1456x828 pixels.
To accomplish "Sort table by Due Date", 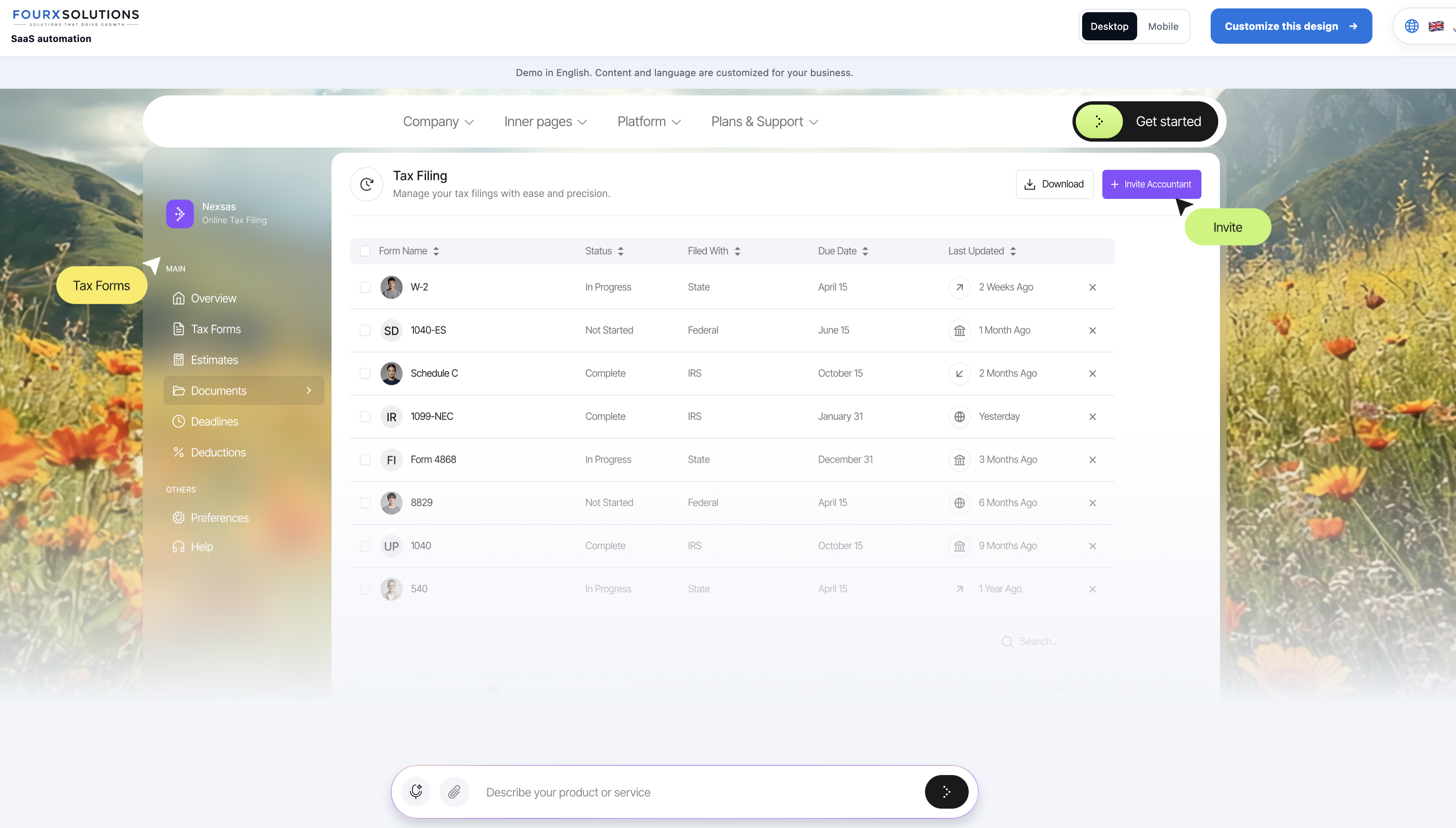I will point(844,251).
